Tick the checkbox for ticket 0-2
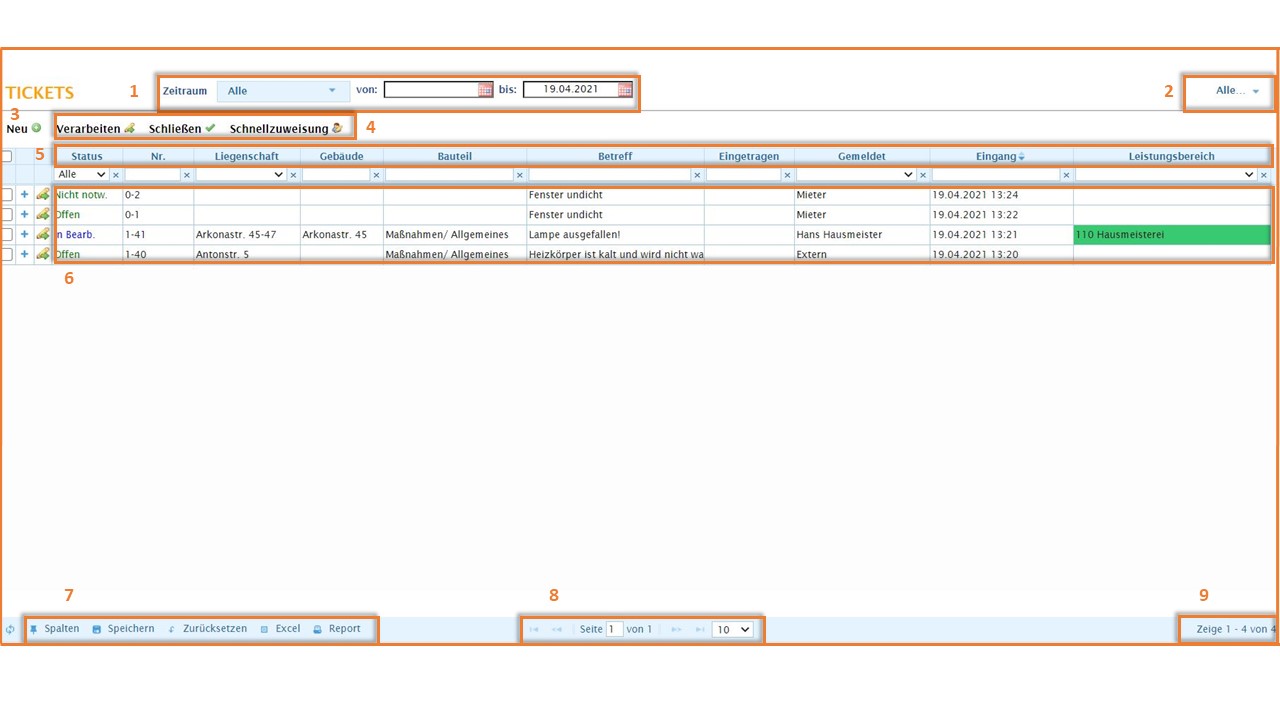The image size is (1280, 720). (7, 195)
